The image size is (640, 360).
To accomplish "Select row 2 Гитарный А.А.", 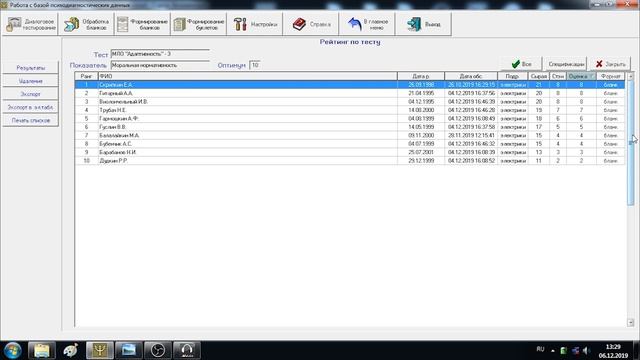I will point(350,93).
